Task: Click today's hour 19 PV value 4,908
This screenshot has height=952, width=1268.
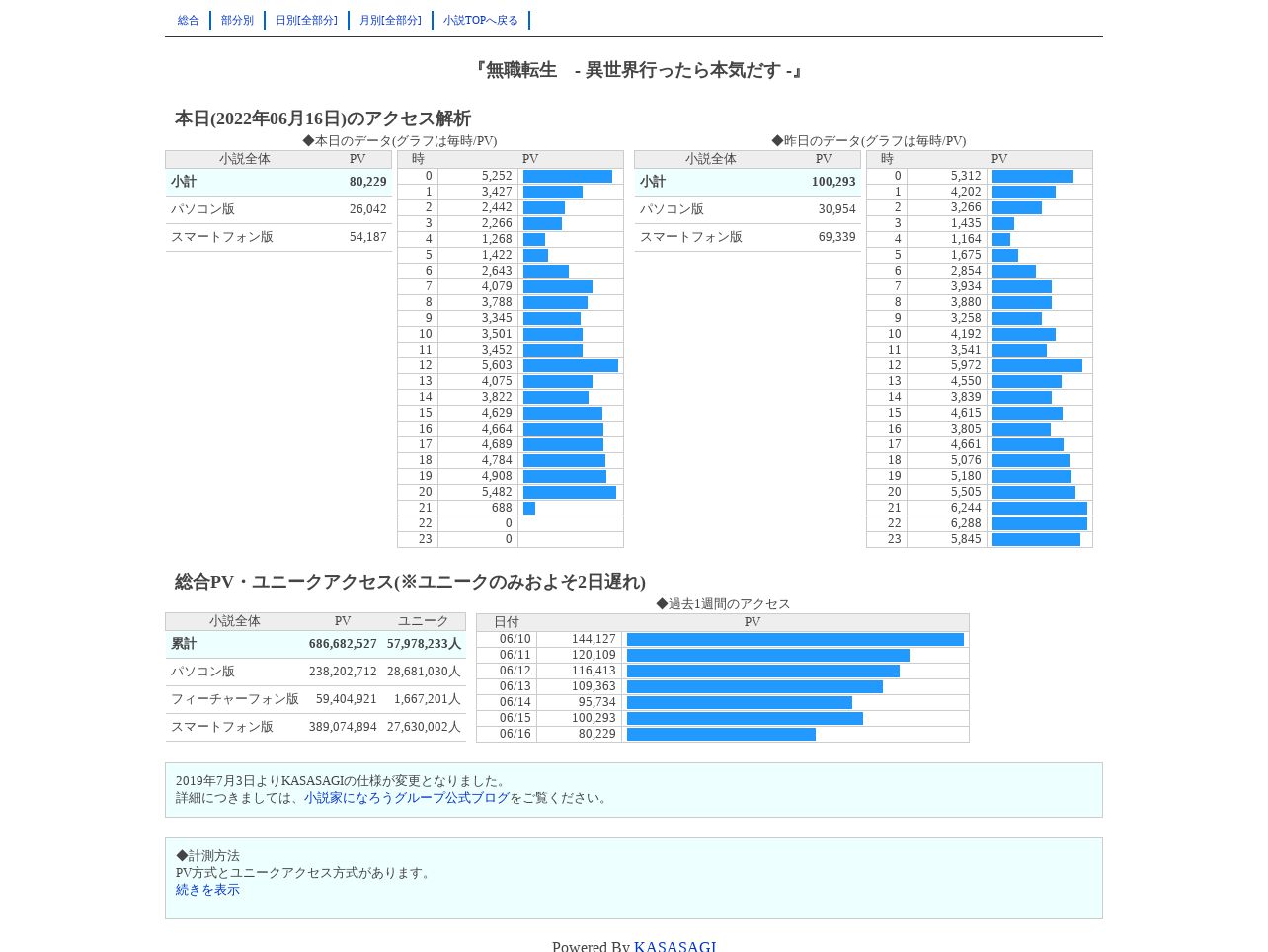Action: click(497, 476)
